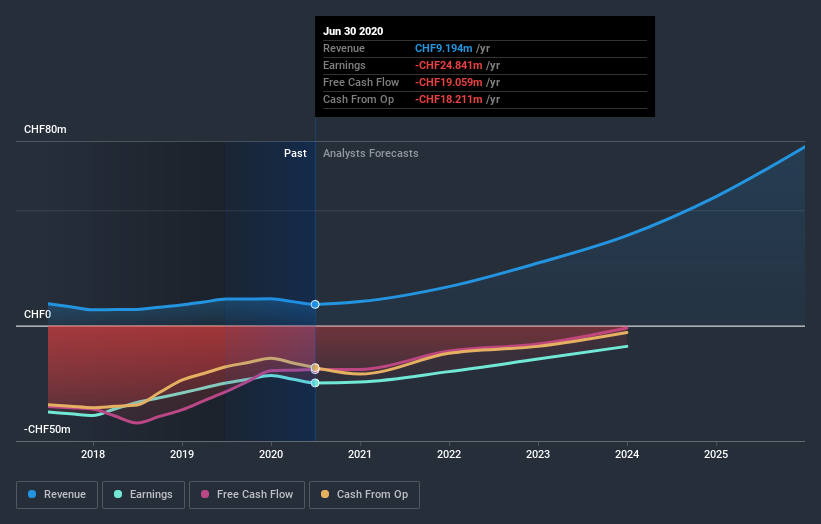Click the 2019 x-axis label
Viewport: 821px width, 524px height.
tap(182, 454)
